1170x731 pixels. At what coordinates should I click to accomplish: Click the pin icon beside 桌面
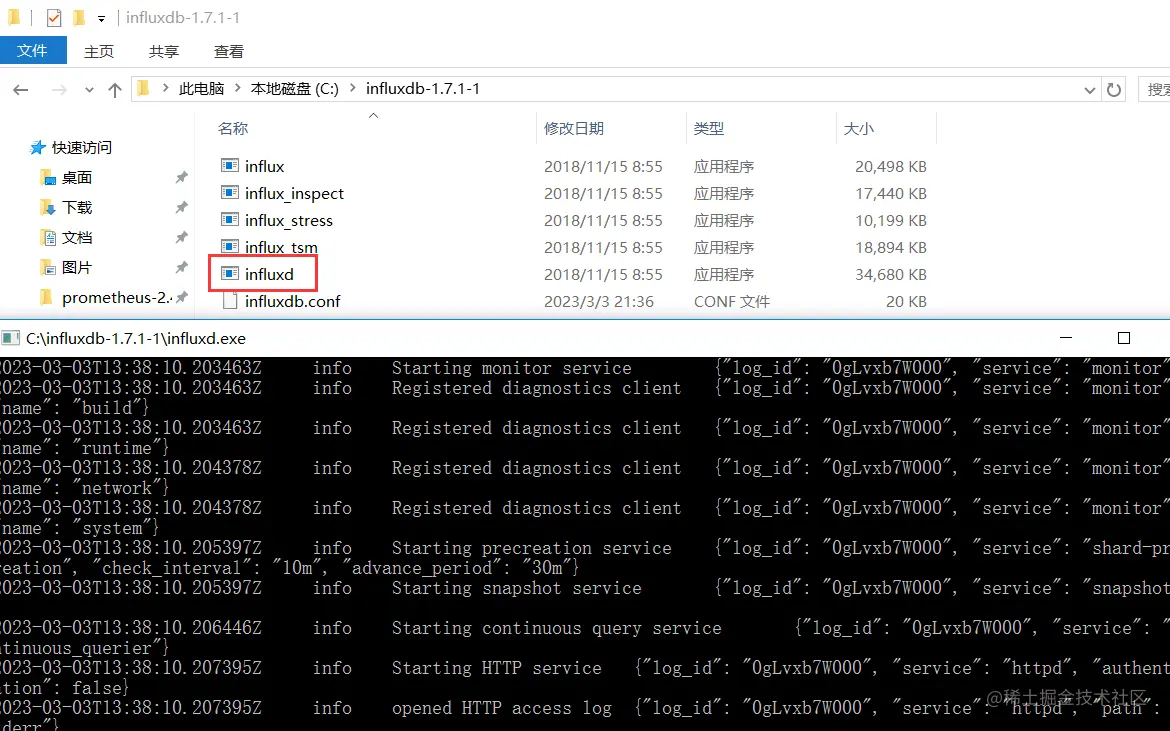click(x=181, y=178)
